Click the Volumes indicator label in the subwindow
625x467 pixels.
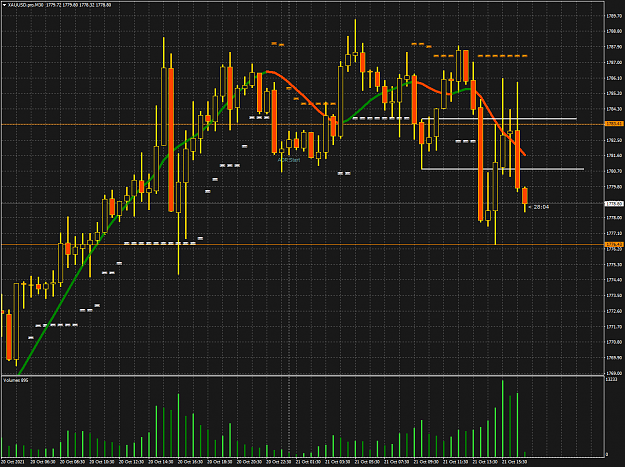pyautogui.click(x=16, y=381)
